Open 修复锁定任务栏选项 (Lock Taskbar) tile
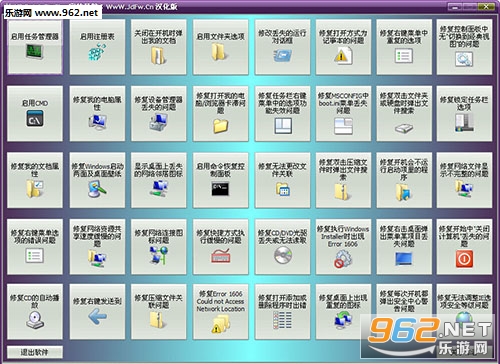Viewport: 500px width, 364px height. coord(464,114)
